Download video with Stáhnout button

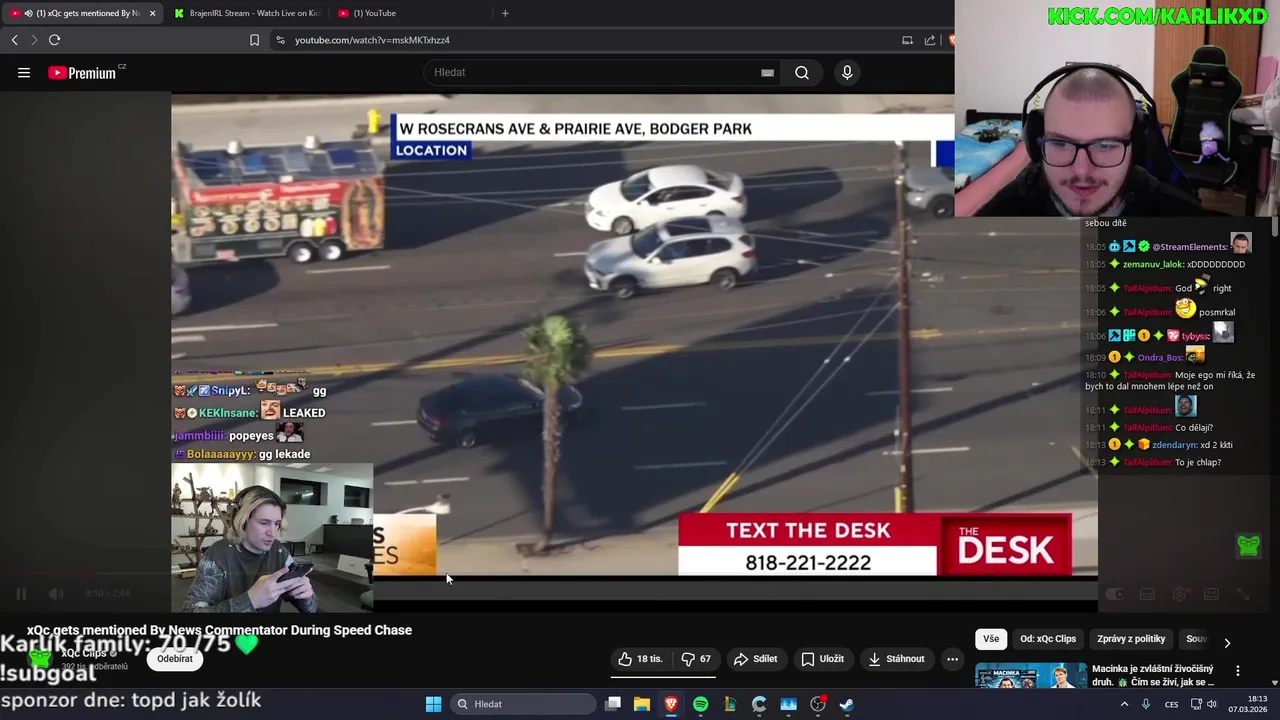coord(897,659)
